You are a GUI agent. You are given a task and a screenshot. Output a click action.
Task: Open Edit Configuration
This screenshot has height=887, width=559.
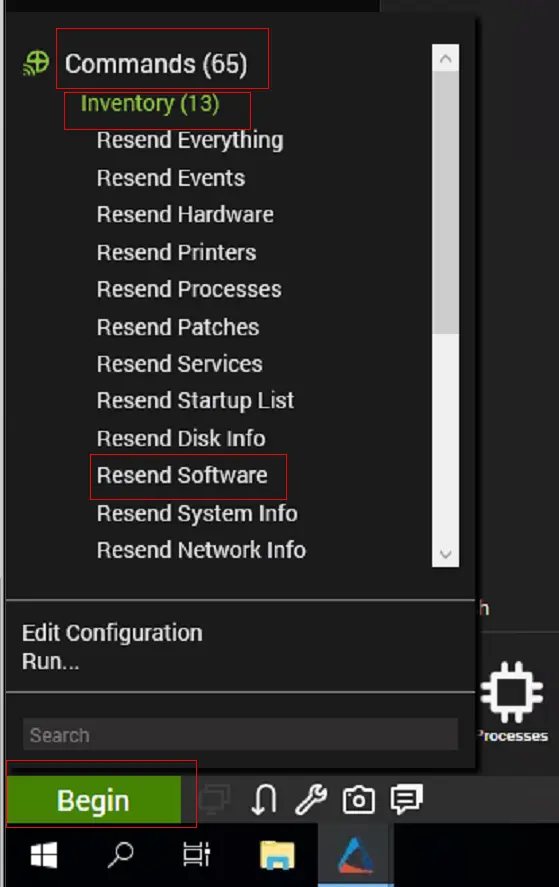click(112, 633)
